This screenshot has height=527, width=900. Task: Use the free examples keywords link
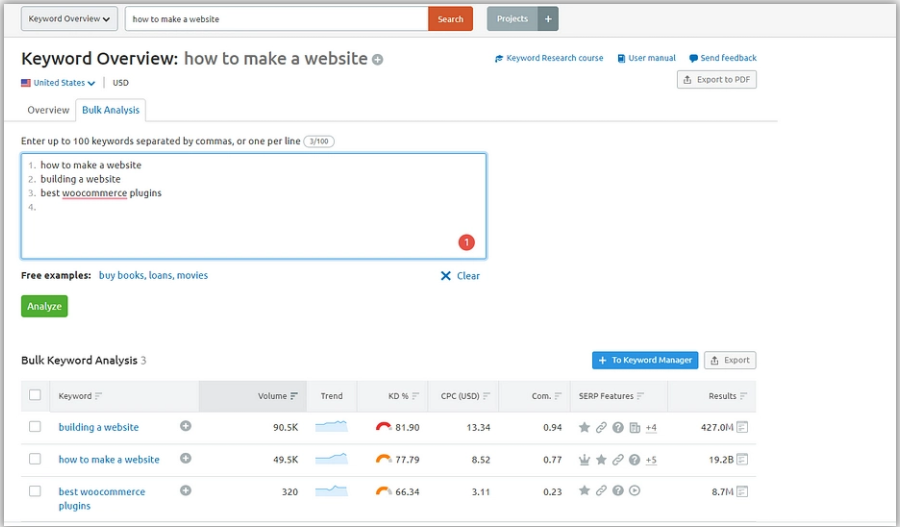[x=153, y=275]
